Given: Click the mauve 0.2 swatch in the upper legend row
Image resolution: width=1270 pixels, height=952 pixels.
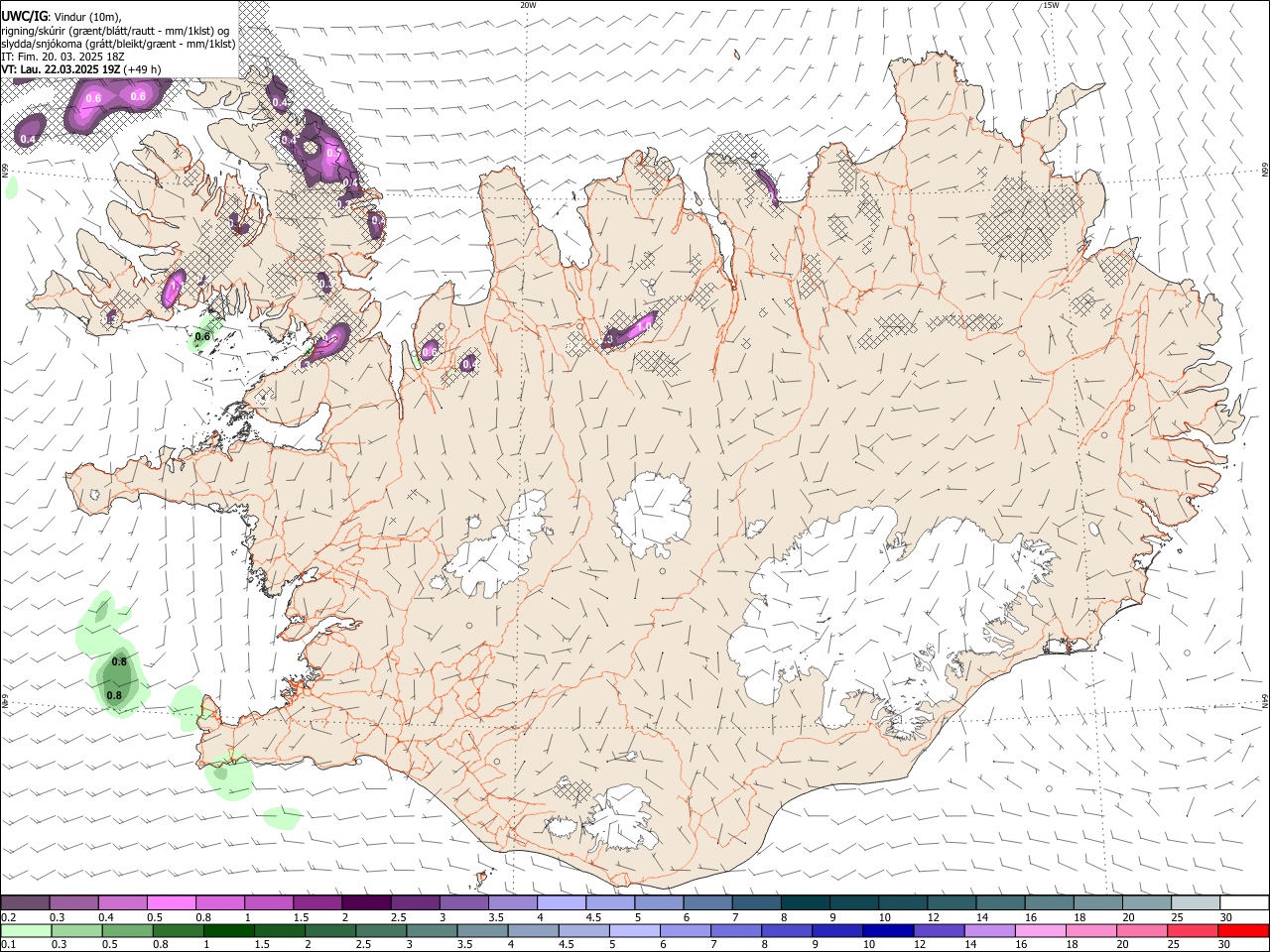Looking at the screenshot, I should [x=25, y=903].
